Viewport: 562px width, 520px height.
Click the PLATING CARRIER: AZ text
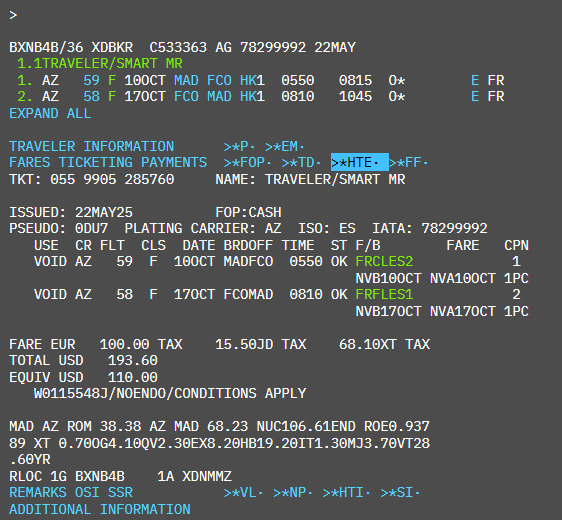point(203,229)
